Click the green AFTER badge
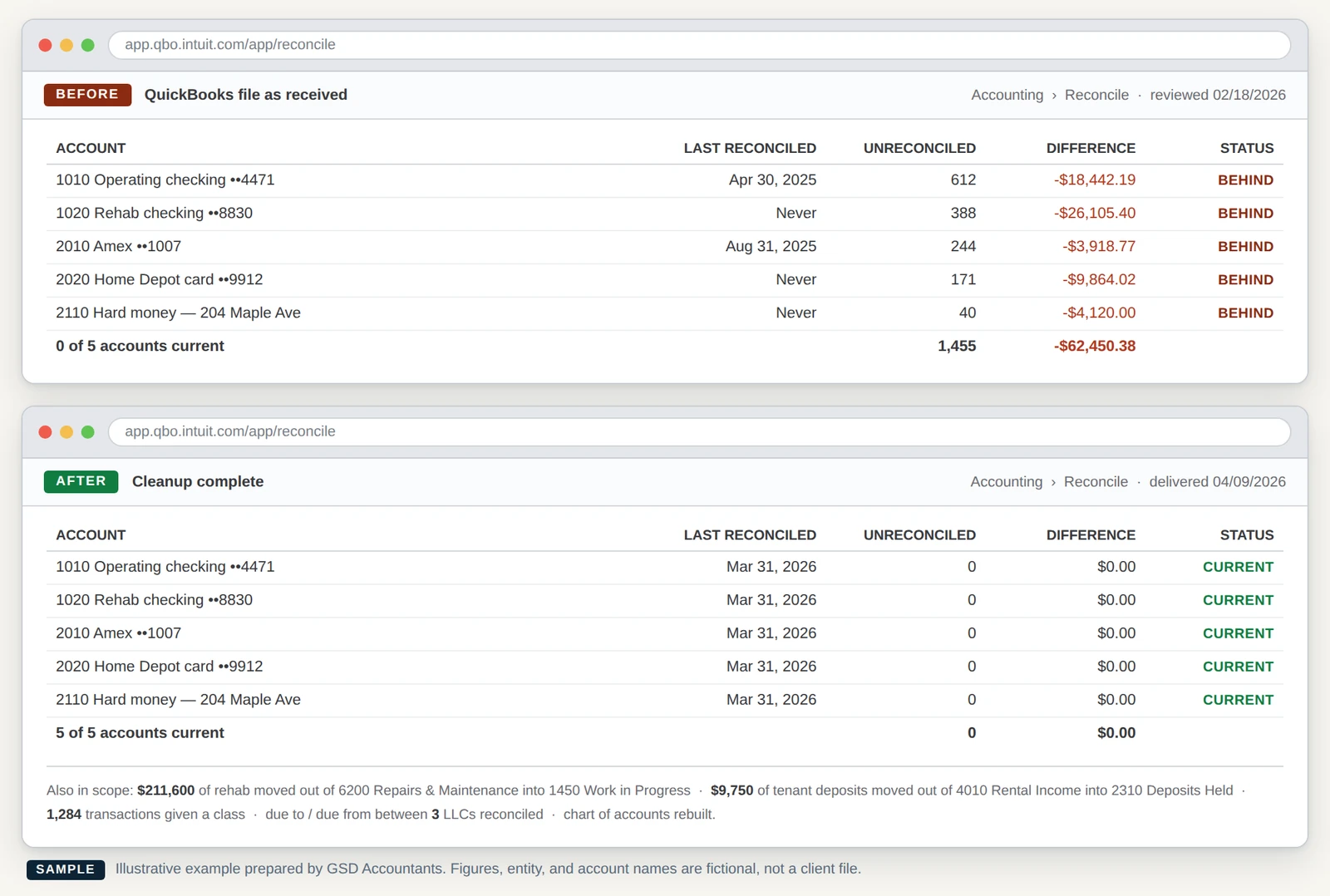1330x896 pixels. [x=81, y=481]
